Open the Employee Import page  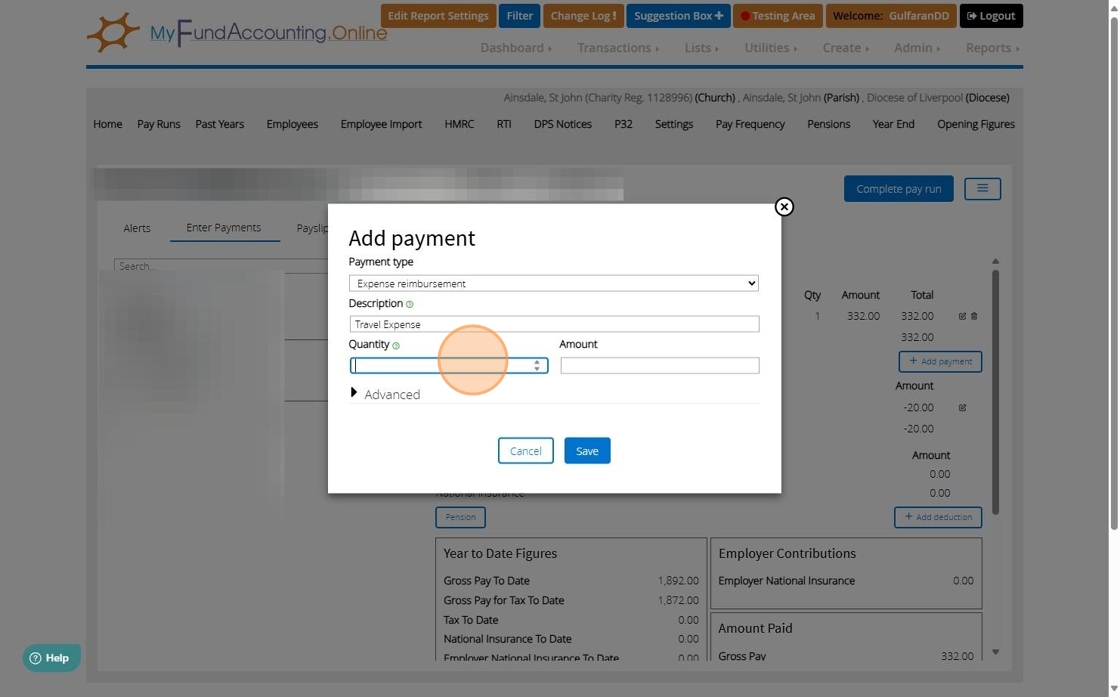381,124
